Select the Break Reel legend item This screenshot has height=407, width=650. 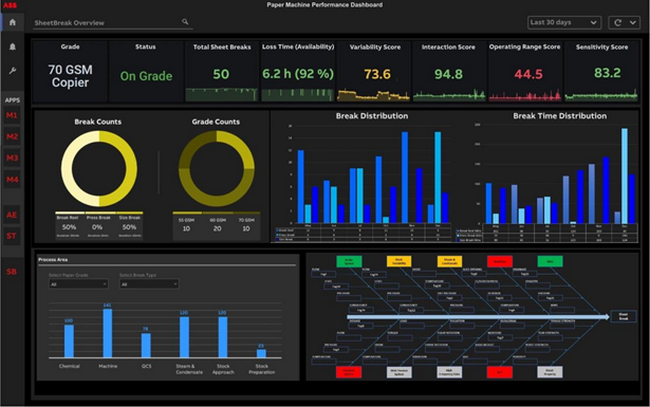click(x=68, y=226)
